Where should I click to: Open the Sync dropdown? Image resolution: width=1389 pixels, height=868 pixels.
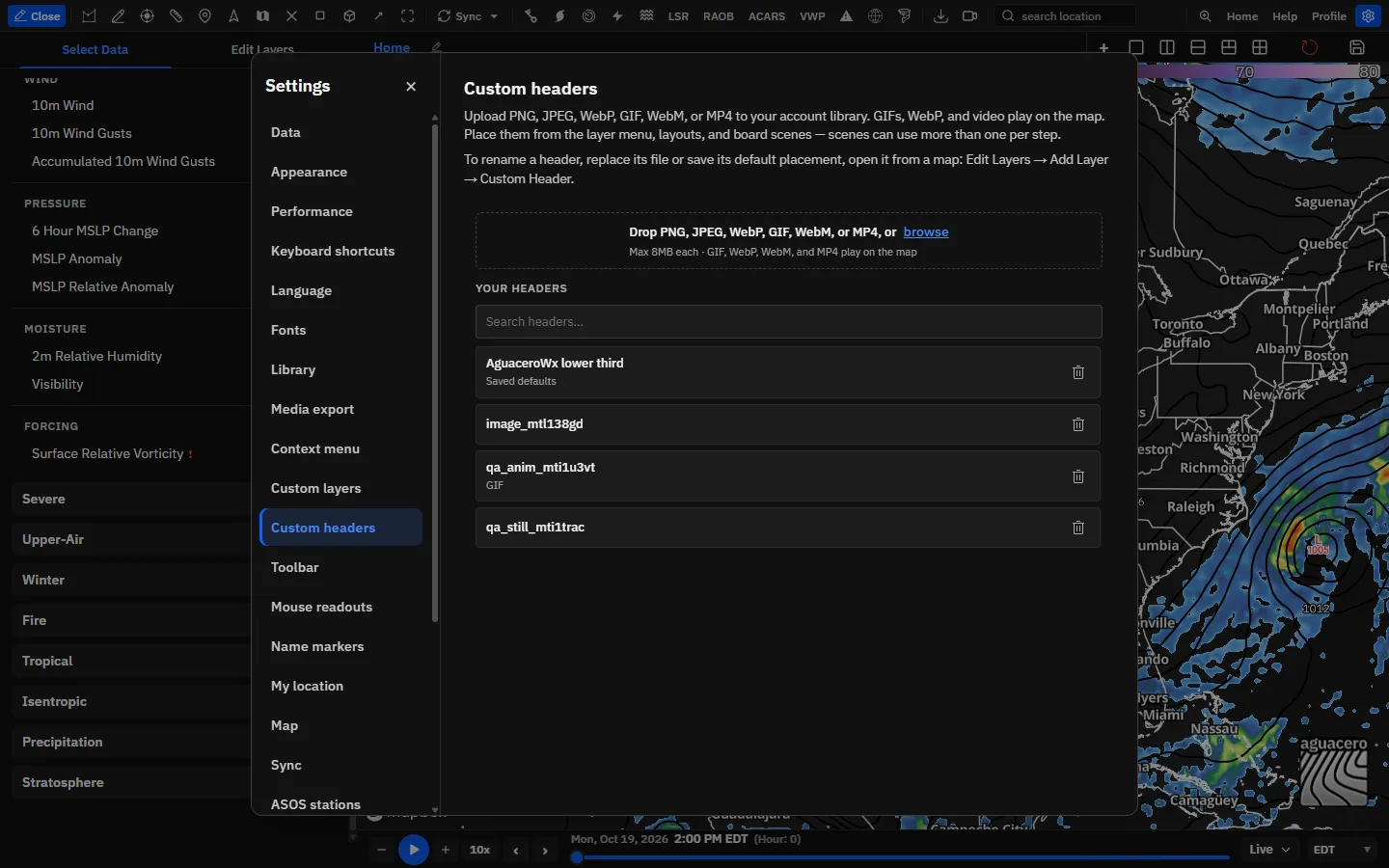pos(468,16)
